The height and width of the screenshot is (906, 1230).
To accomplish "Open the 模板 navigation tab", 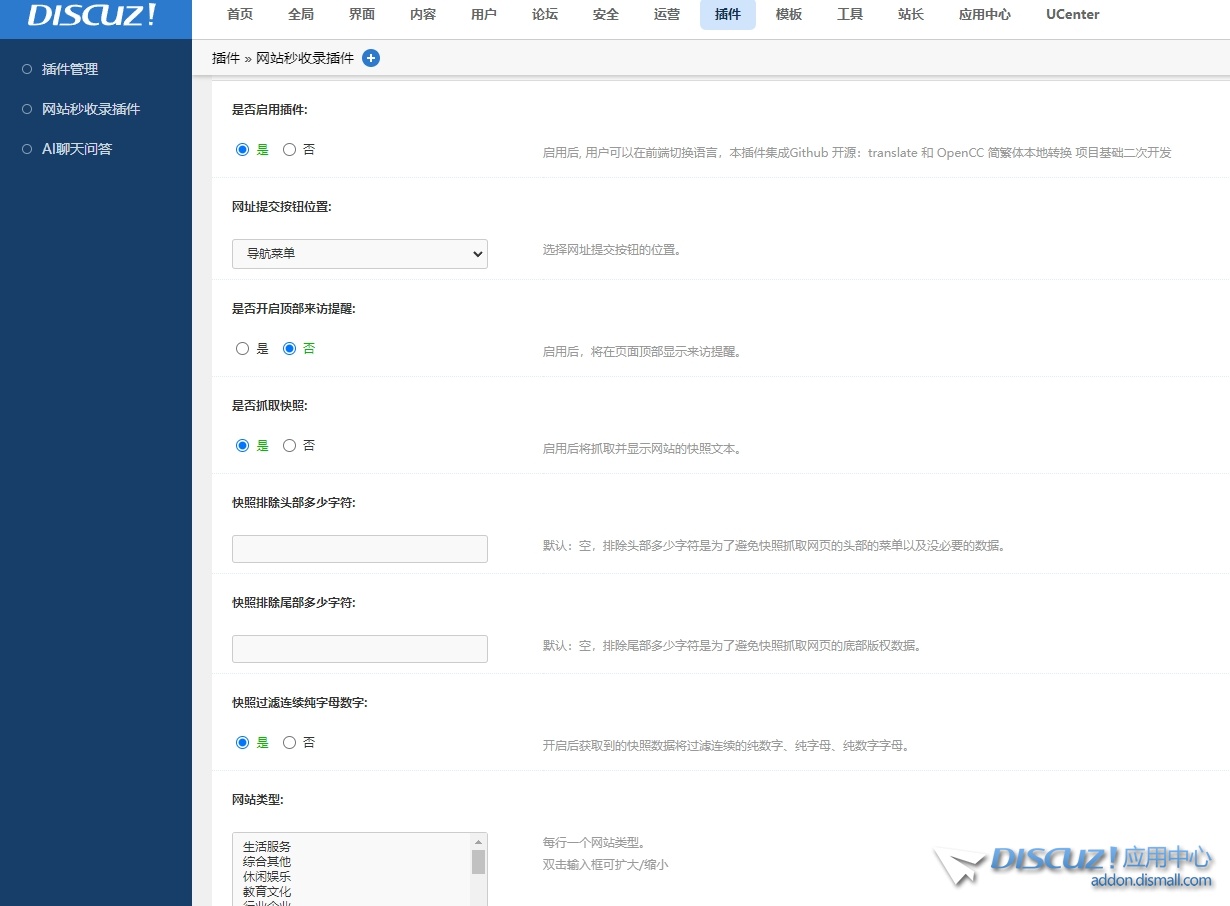I will point(789,15).
